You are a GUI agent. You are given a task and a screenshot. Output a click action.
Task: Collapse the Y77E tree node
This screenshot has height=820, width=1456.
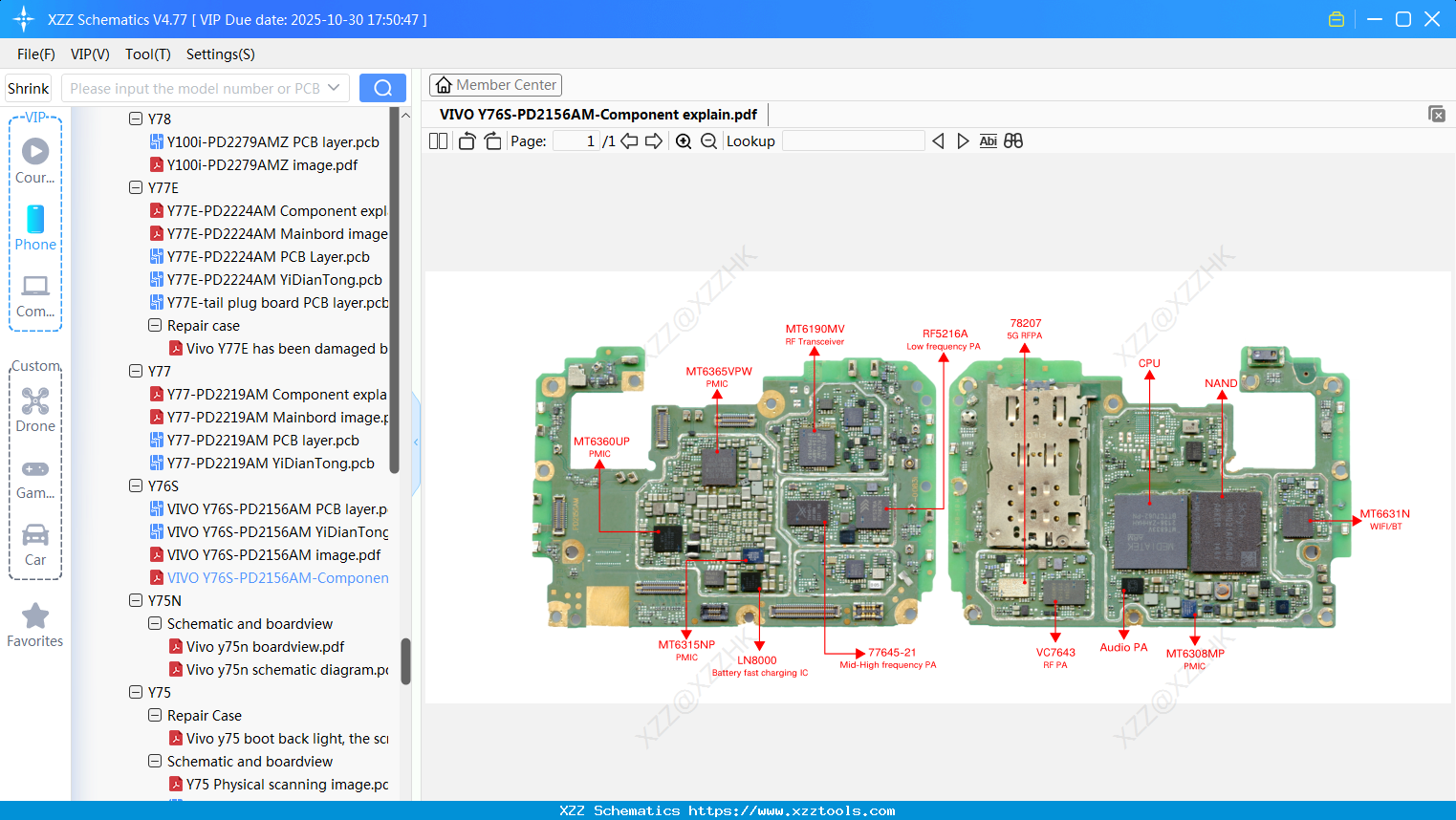(136, 187)
